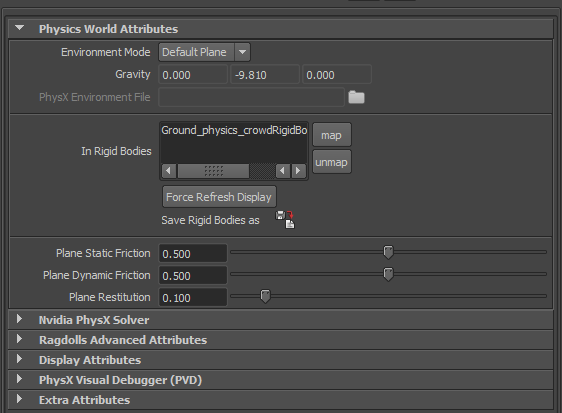Click the unmap button
This screenshot has height=413, width=562.
point(332,162)
